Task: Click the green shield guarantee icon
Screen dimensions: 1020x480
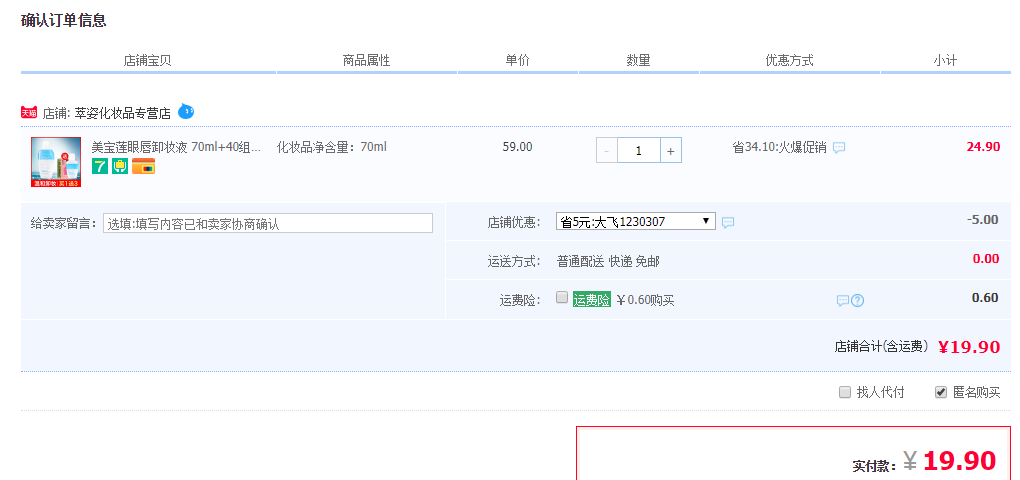Action: 120,166
